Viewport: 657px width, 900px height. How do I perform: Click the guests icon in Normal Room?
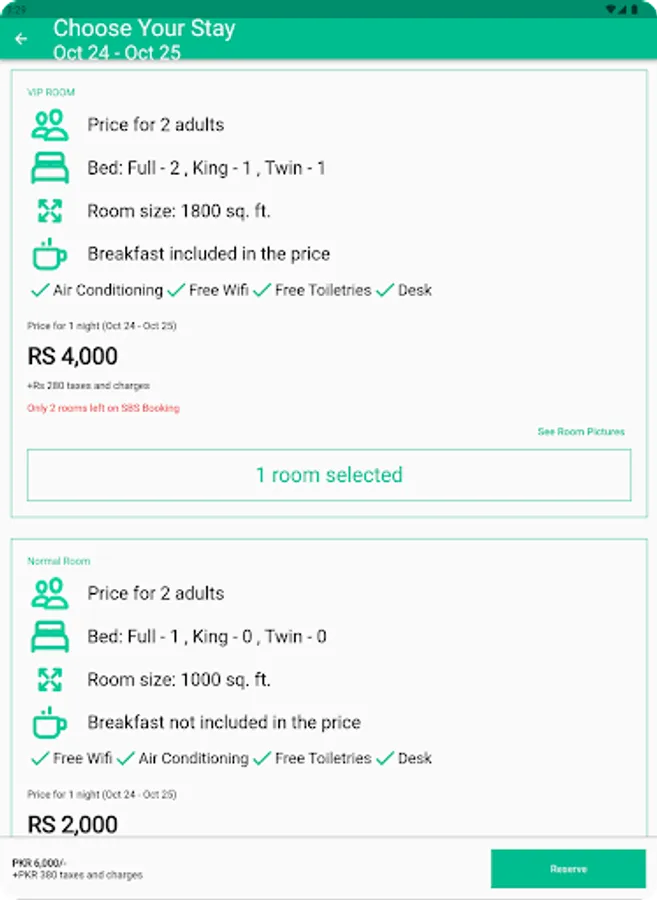(x=49, y=593)
